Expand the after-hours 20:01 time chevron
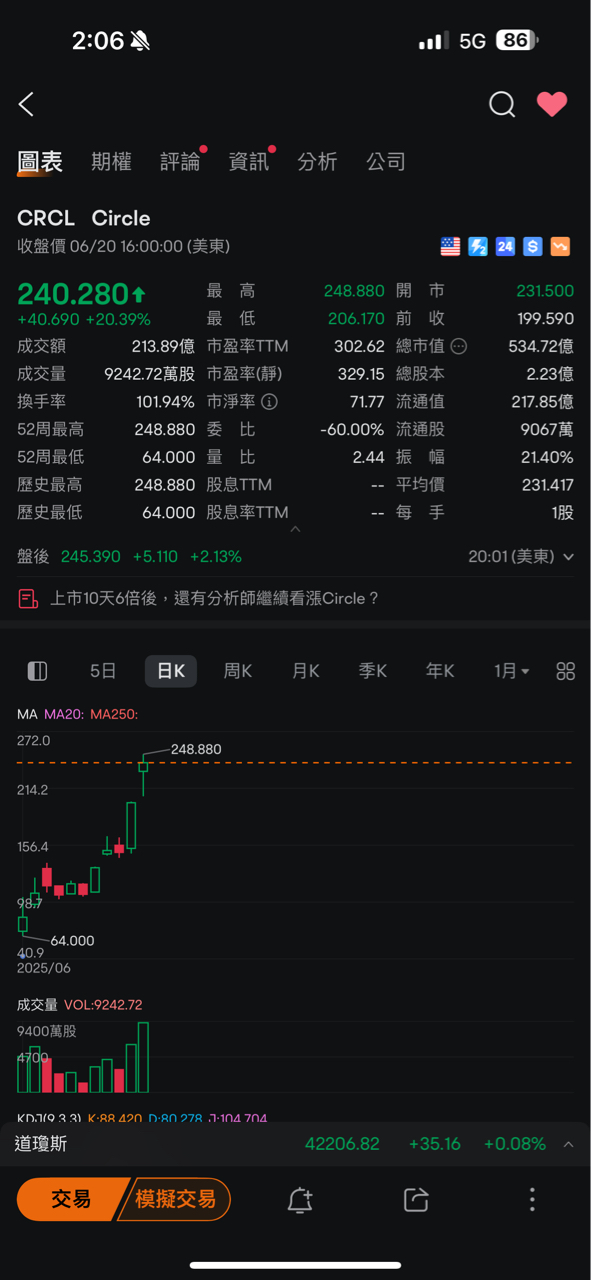Screen dimensions: 591x1280 [x=569, y=557]
